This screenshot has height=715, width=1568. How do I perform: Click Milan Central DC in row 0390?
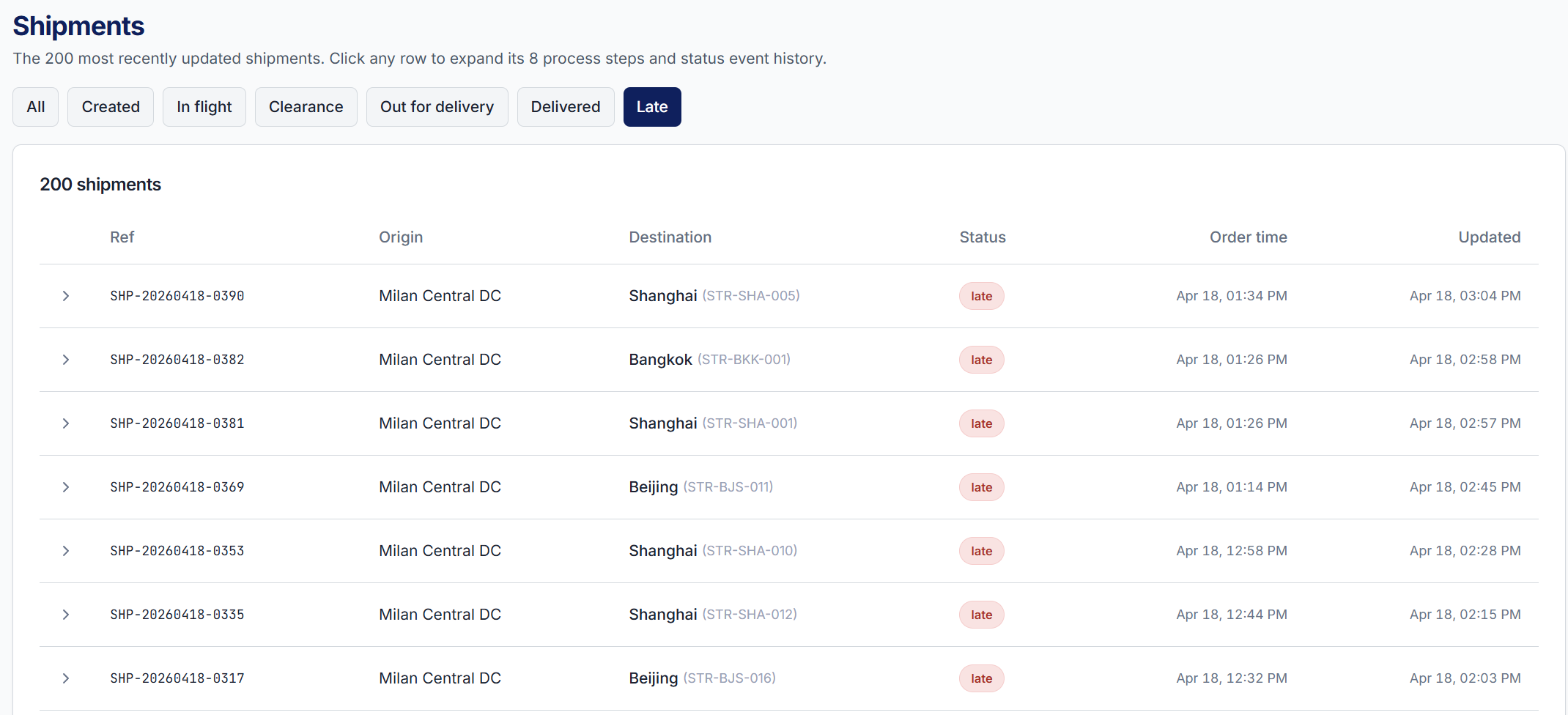(440, 296)
